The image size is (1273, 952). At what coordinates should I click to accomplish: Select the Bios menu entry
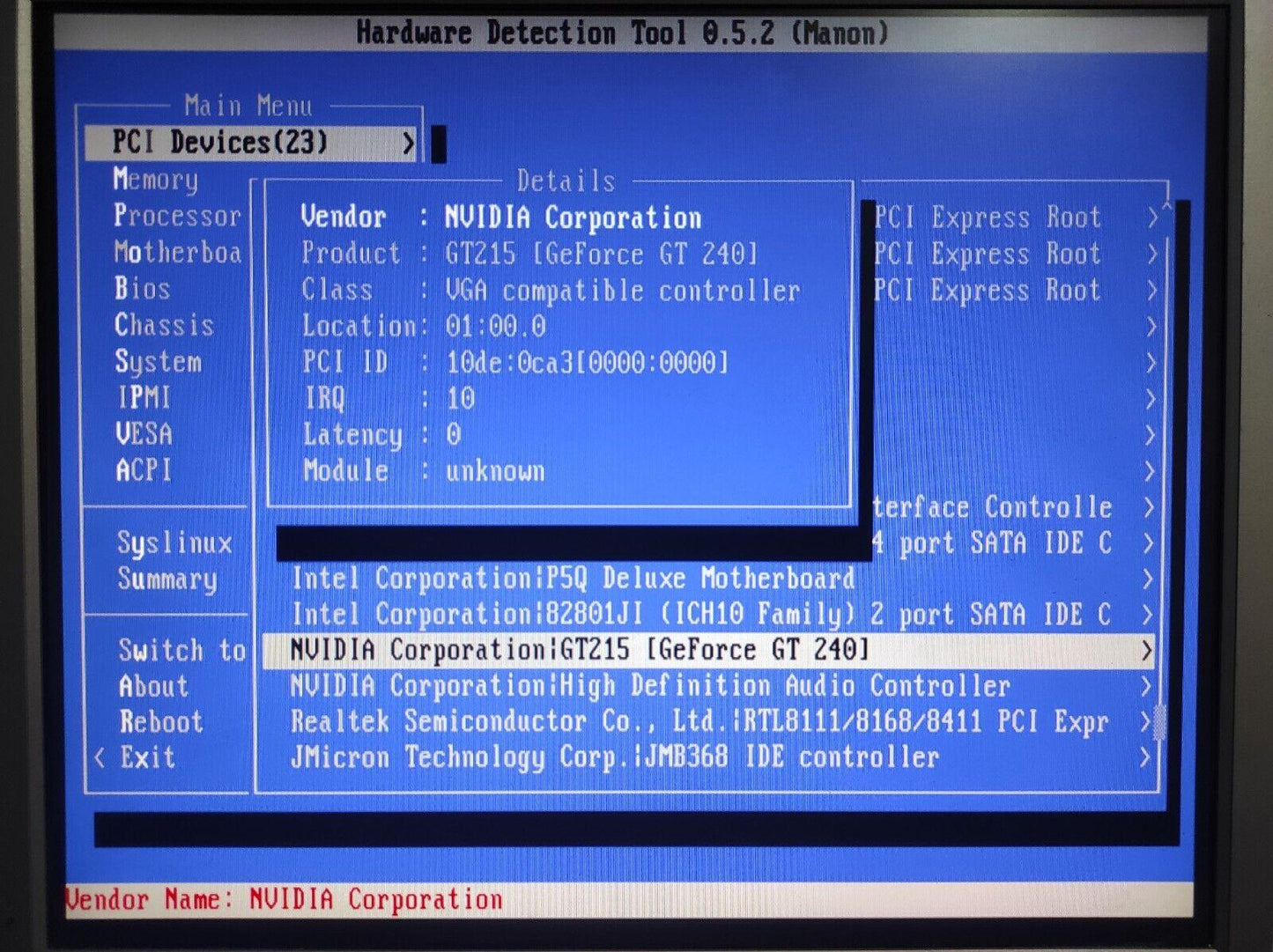pyautogui.click(x=142, y=289)
